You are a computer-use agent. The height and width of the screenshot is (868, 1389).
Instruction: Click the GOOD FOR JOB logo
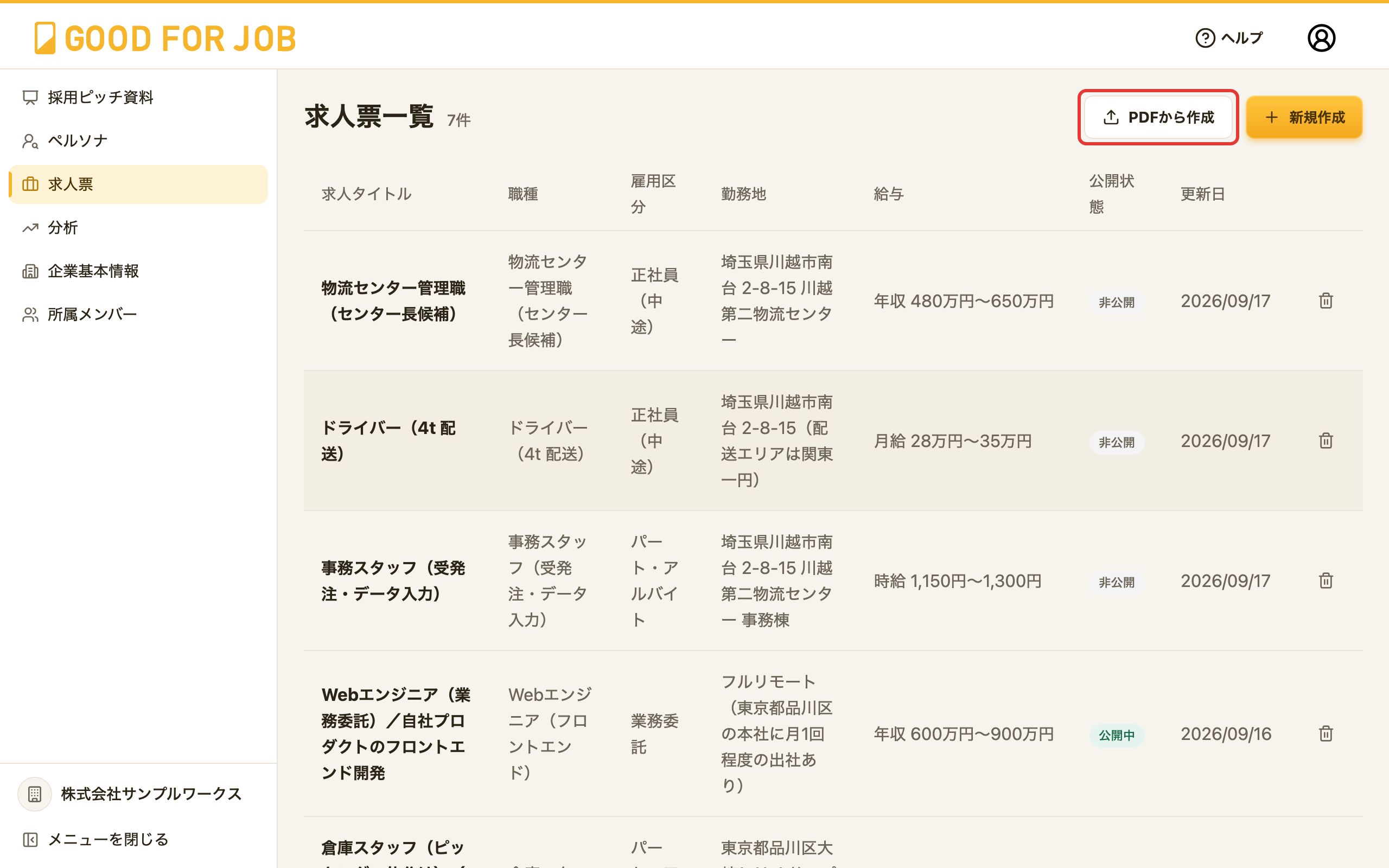coord(165,38)
